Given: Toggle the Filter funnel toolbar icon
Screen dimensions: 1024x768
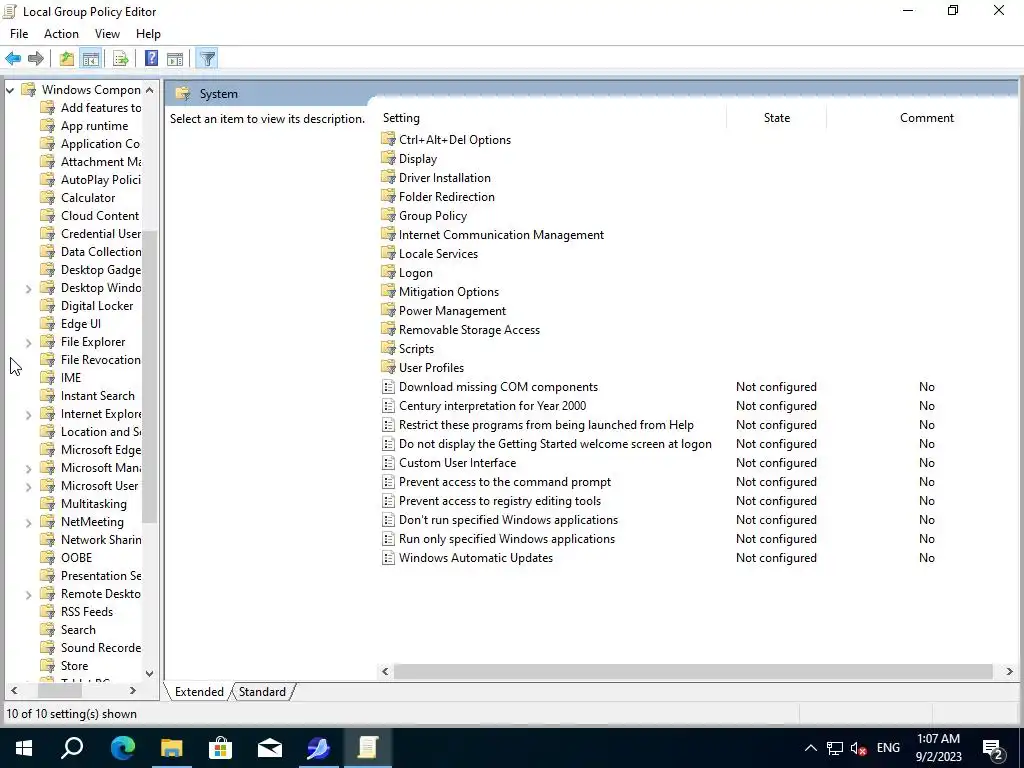Looking at the screenshot, I should pos(207,59).
